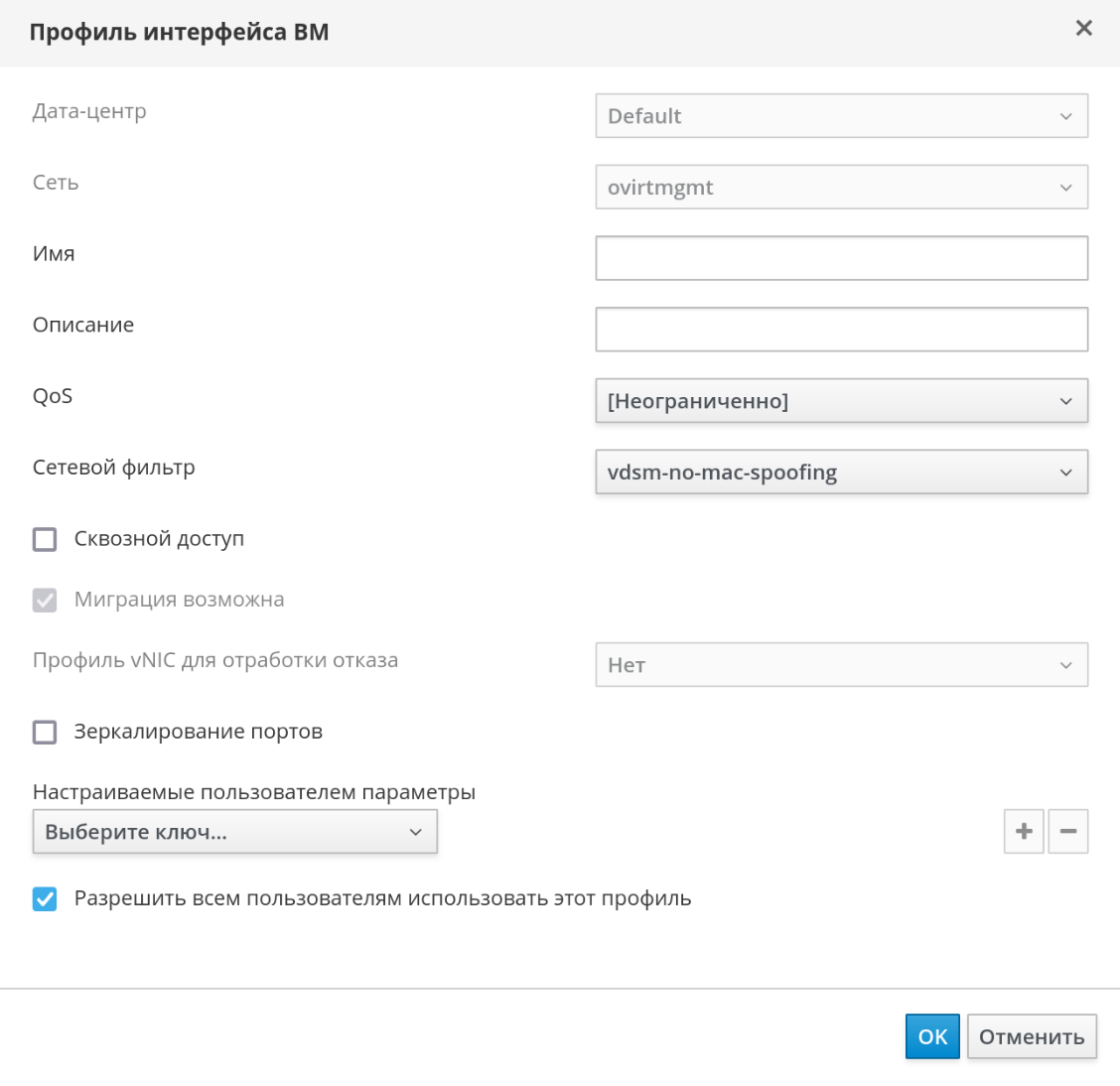The height and width of the screenshot is (1086, 1120).
Task: Open the Выберите ключ dropdown
Action: [x=234, y=832]
